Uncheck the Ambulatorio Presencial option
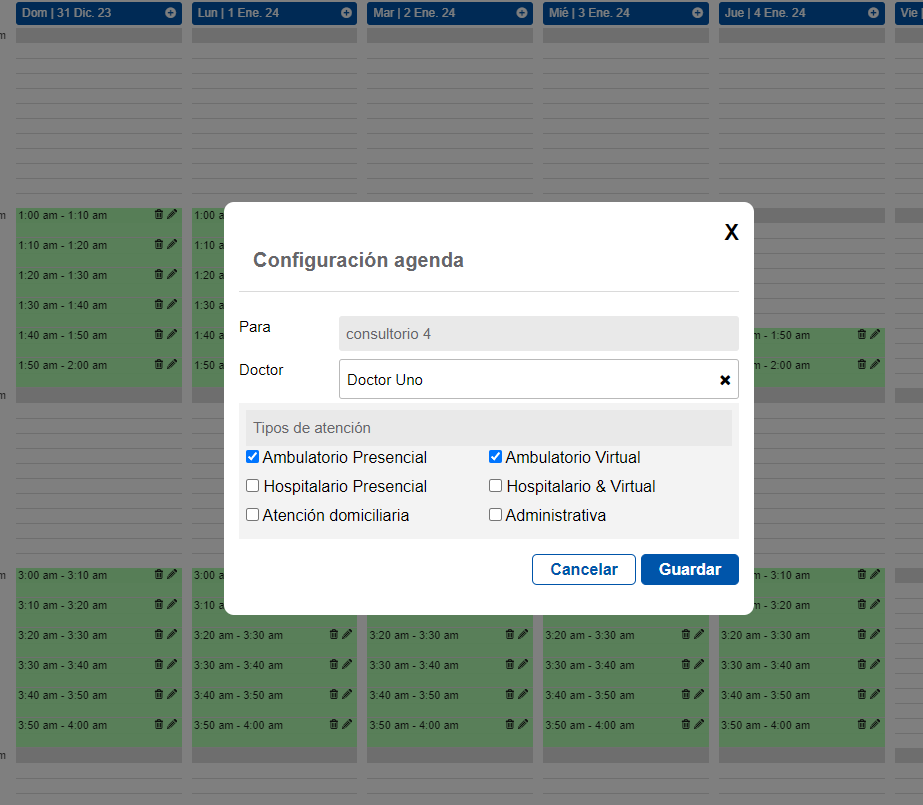This screenshot has height=805, width=923. pos(252,456)
